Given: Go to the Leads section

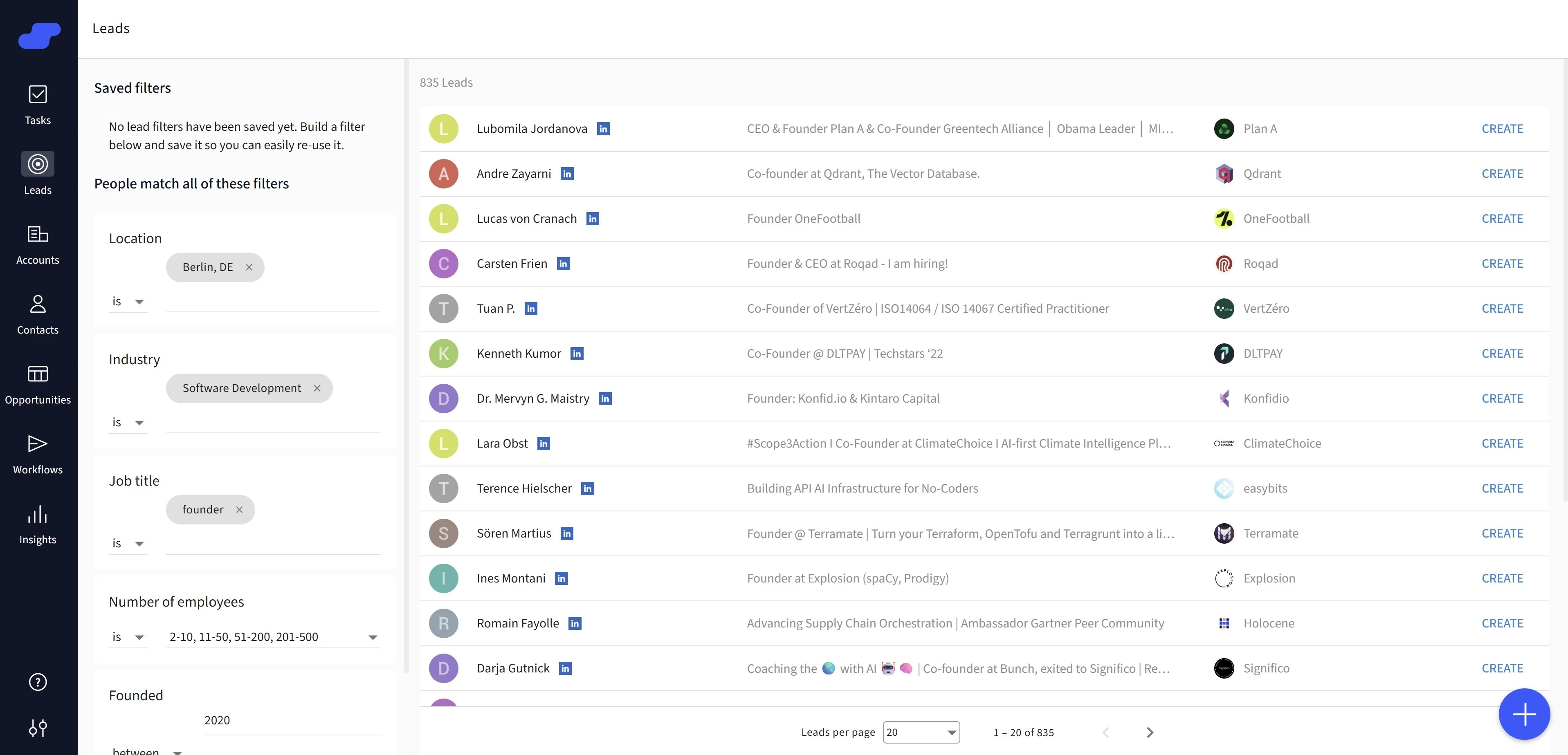Looking at the screenshot, I should click(38, 174).
